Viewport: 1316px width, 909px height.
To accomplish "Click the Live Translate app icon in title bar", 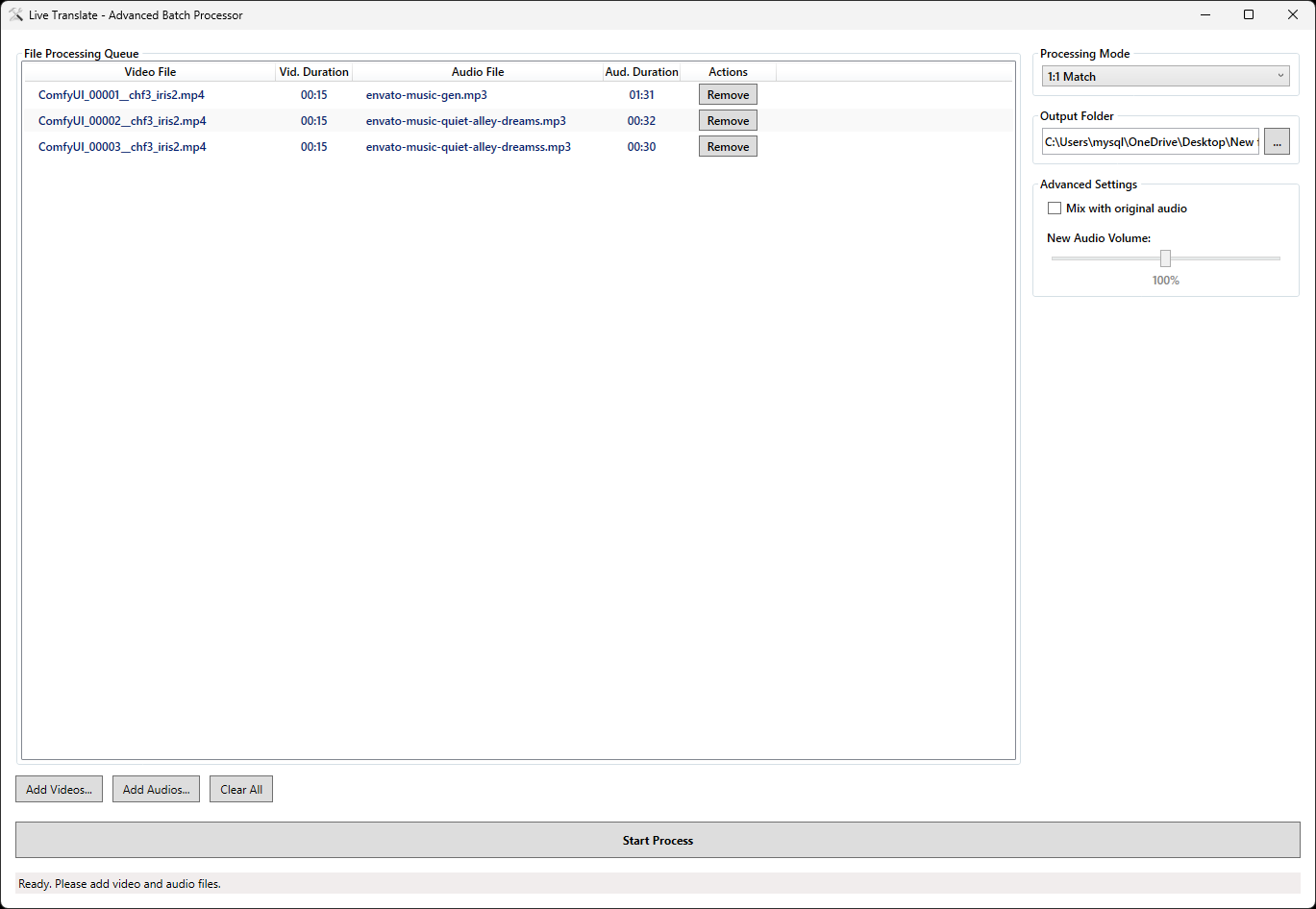I will [15, 15].
